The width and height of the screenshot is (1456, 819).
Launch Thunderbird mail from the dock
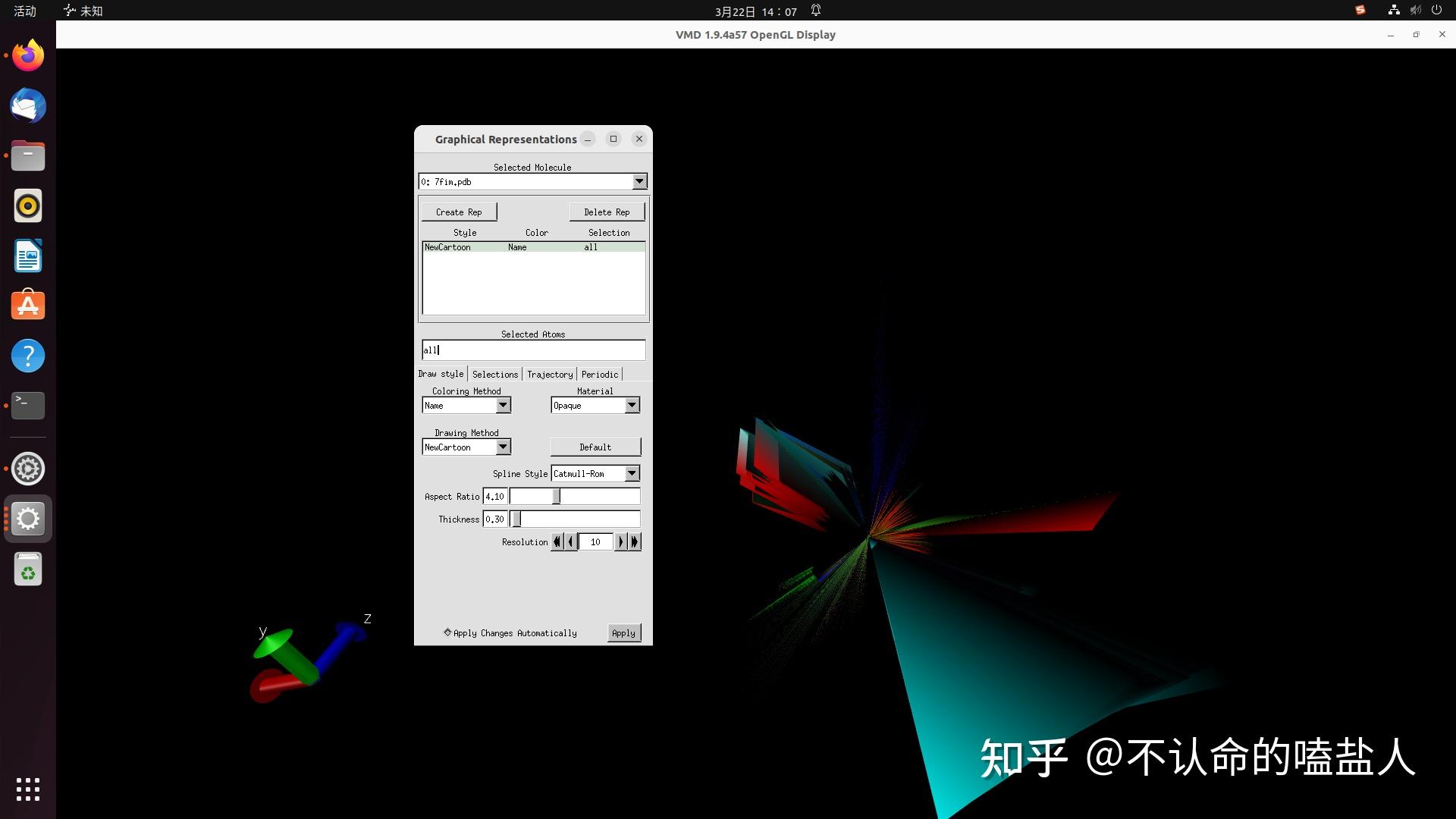(x=28, y=106)
